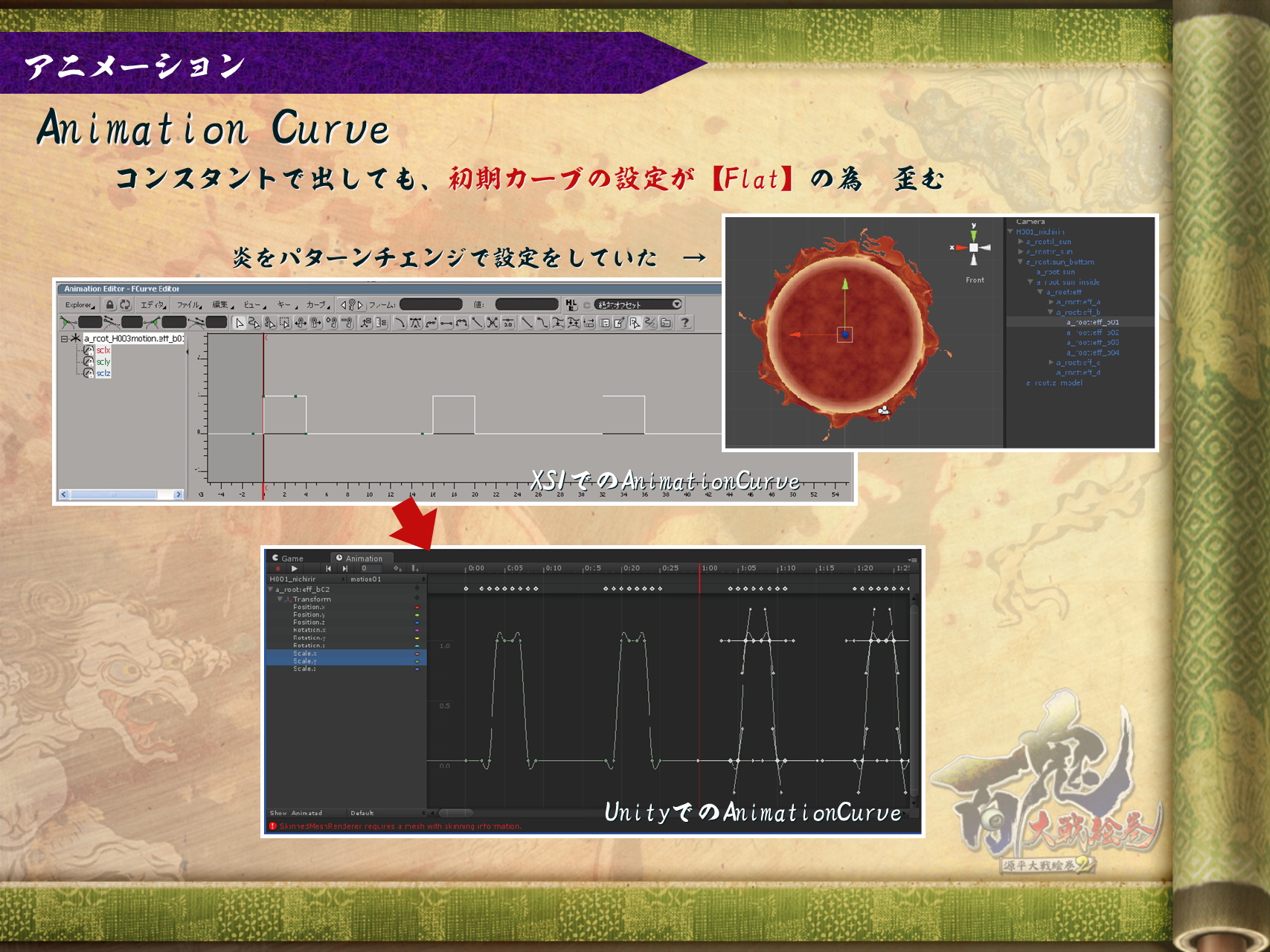The height and width of the screenshot is (952, 1270).
Task: Open the ビュー menu
Action: pyautogui.click(x=254, y=305)
